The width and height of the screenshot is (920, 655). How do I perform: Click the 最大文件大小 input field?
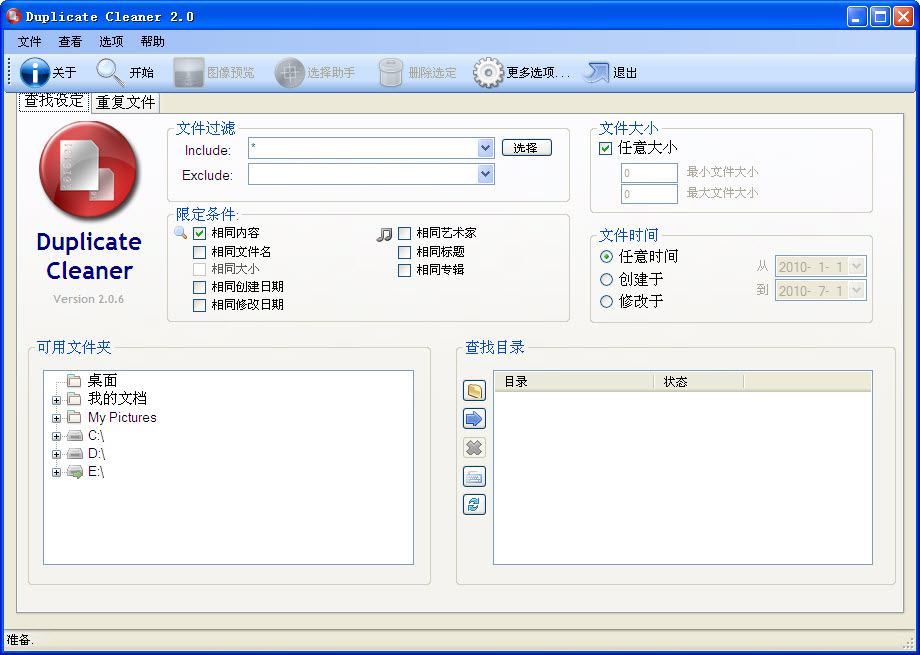[x=650, y=194]
